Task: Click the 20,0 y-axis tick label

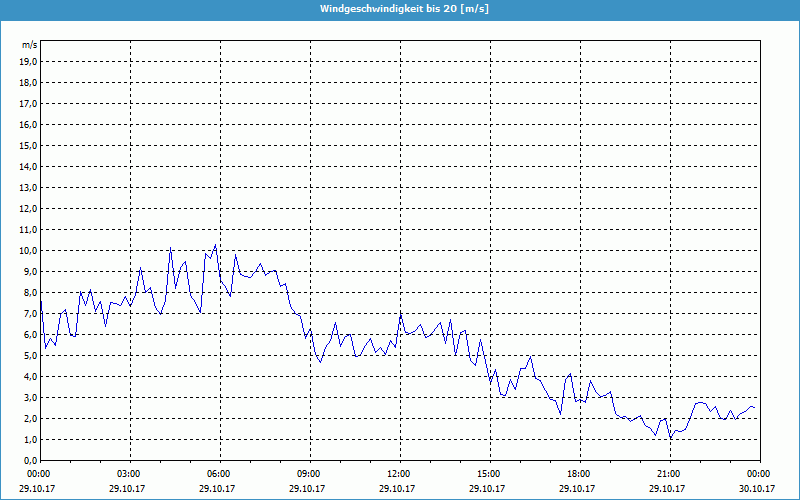Action: (x=27, y=40)
